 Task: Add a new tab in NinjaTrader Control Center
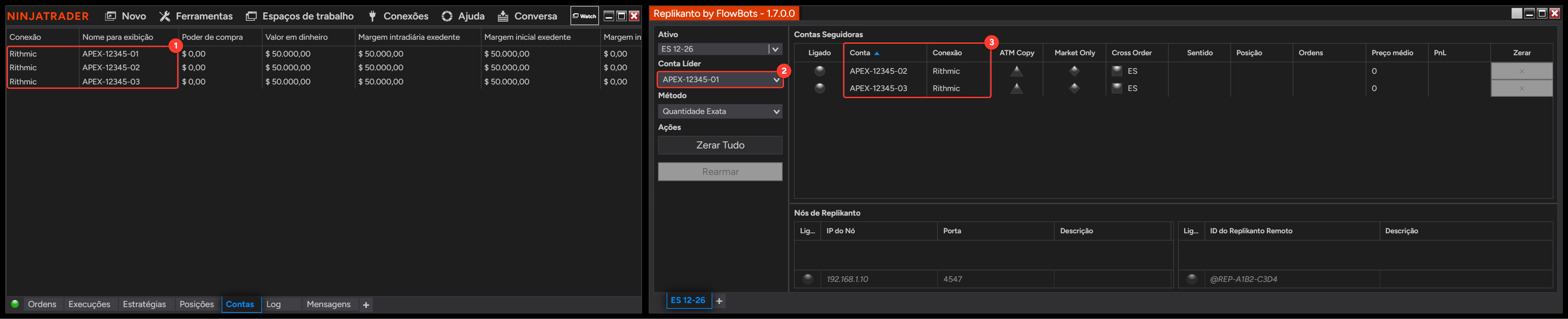[366, 304]
